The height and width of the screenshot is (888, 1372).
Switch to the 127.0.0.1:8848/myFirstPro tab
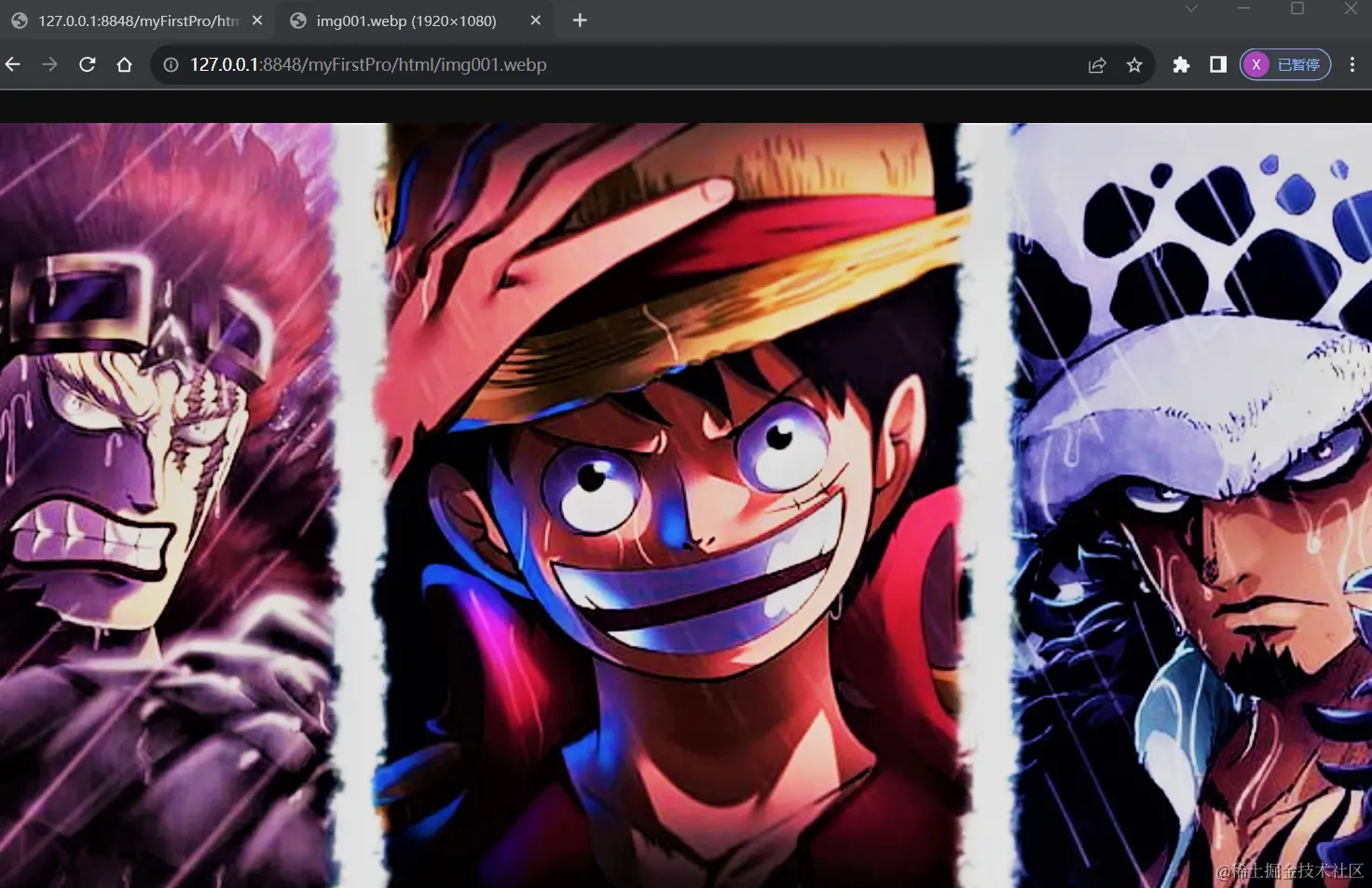click(x=137, y=20)
